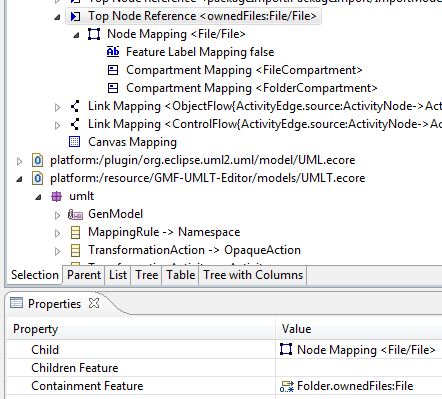Image resolution: width=442 pixels, height=399 pixels.
Task: Collapse the Top Node Reference ownedFiles node
Action: pyautogui.click(x=57, y=17)
